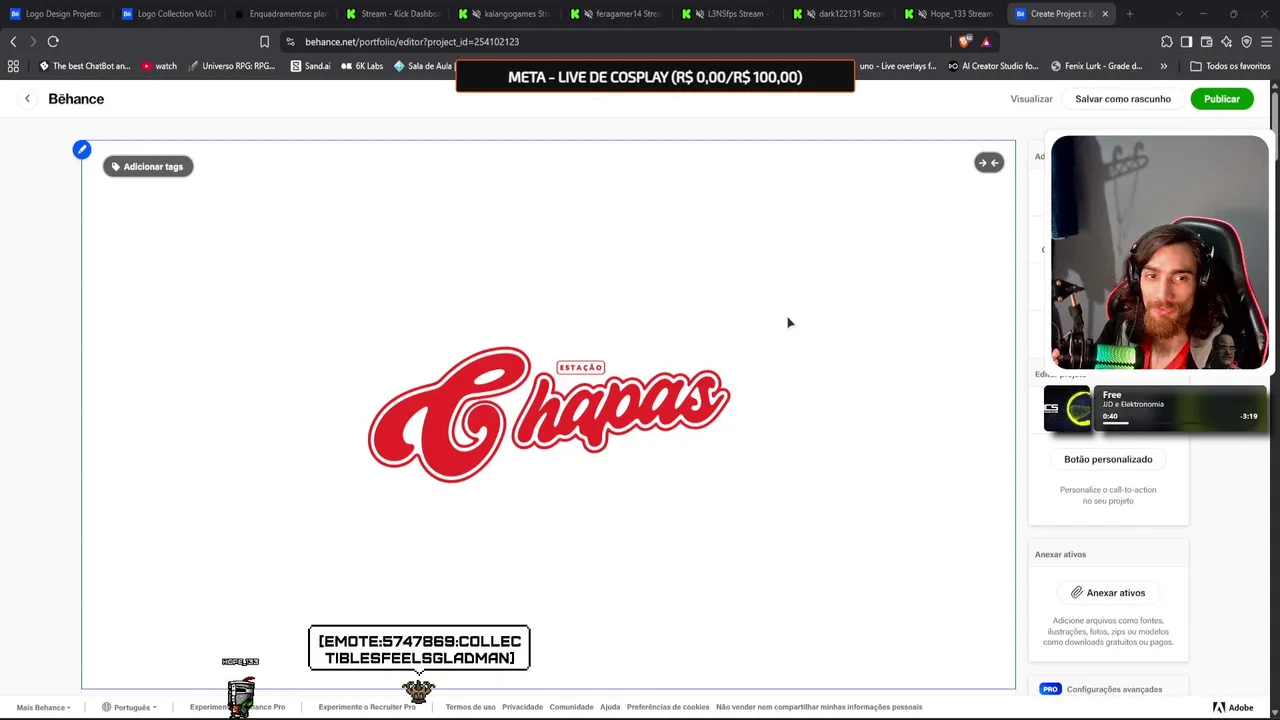
Task: Reload the page
Action: pyautogui.click(x=53, y=42)
